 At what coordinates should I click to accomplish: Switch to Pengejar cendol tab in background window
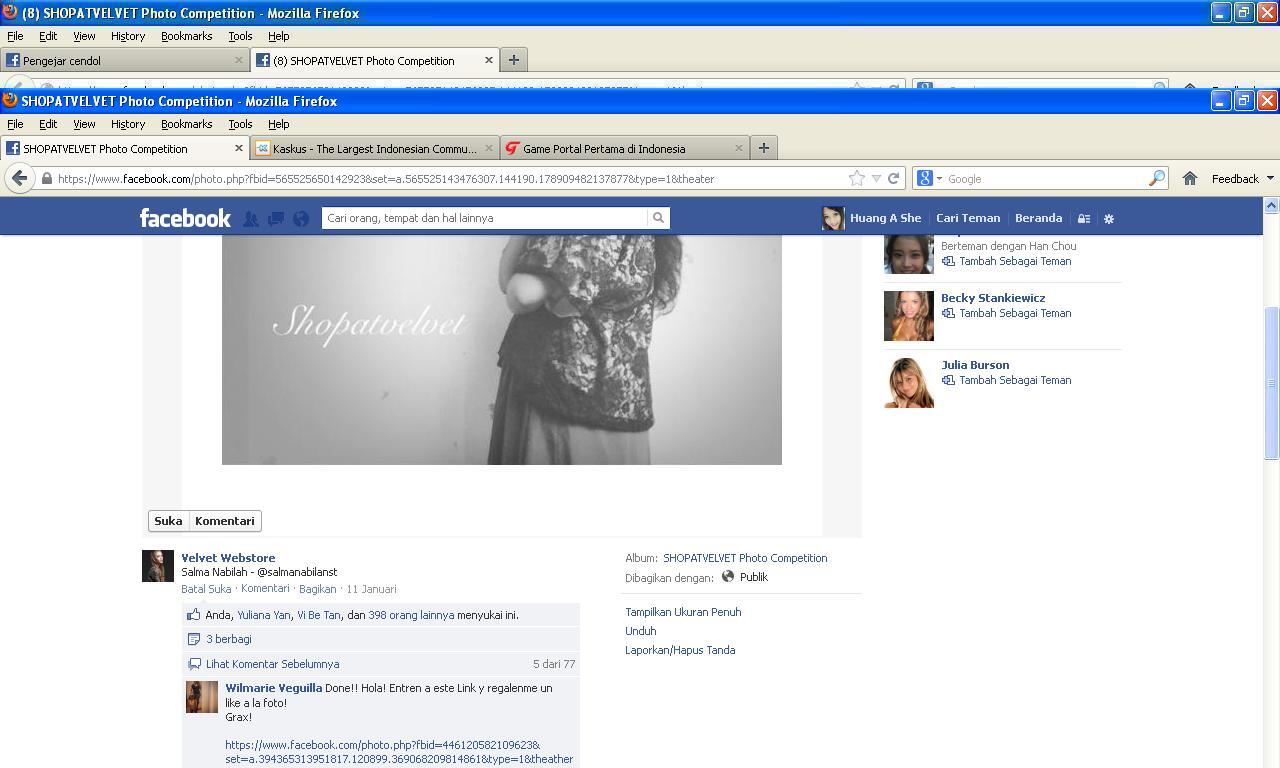click(x=125, y=60)
